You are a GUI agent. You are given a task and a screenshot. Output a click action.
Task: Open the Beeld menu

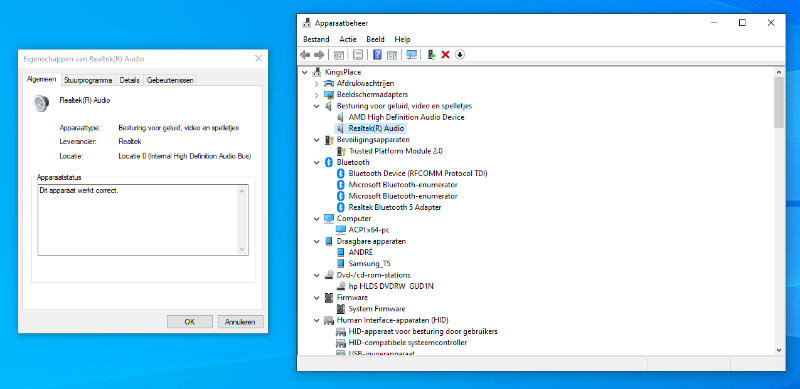pyautogui.click(x=376, y=39)
